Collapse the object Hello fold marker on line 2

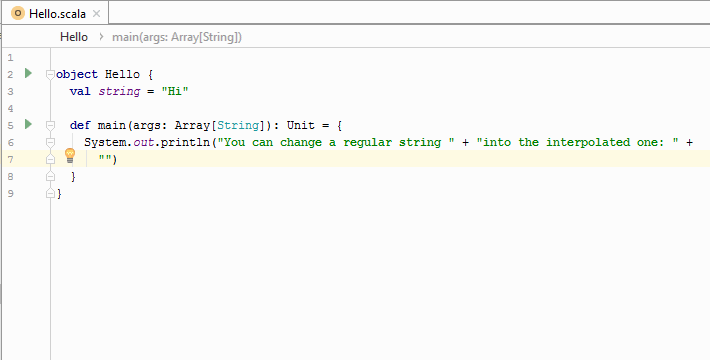(x=50, y=75)
